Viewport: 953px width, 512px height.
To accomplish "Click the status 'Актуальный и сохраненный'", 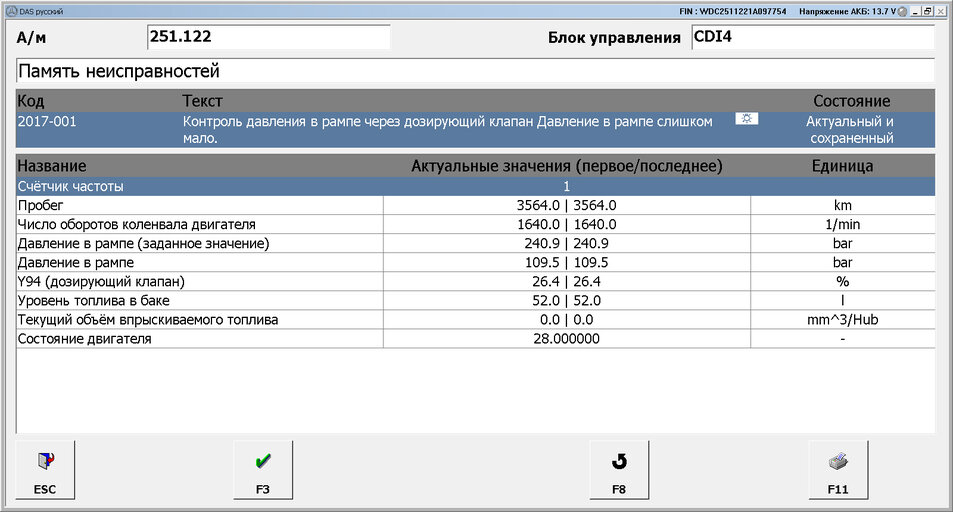I will 851,130.
